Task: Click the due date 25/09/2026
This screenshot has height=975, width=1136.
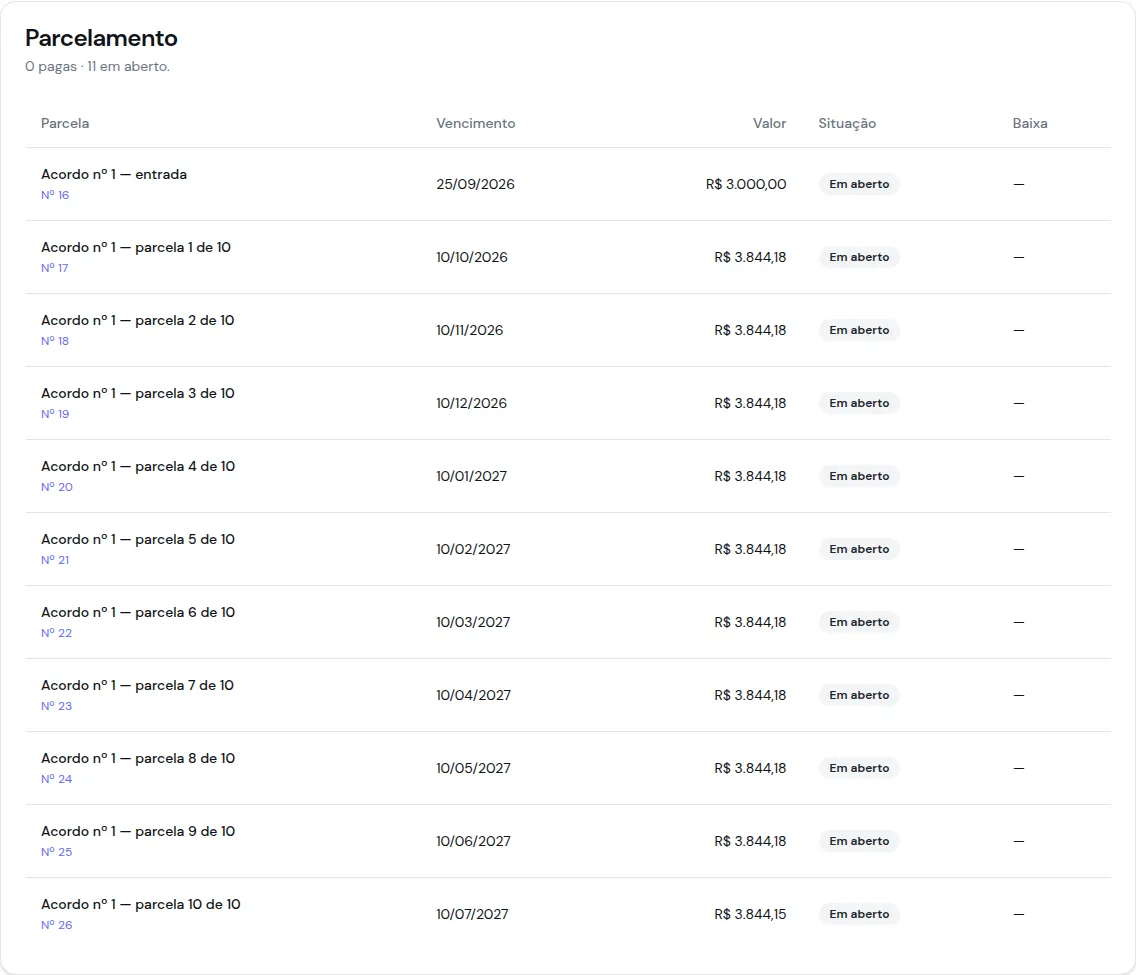Action: [475, 185]
